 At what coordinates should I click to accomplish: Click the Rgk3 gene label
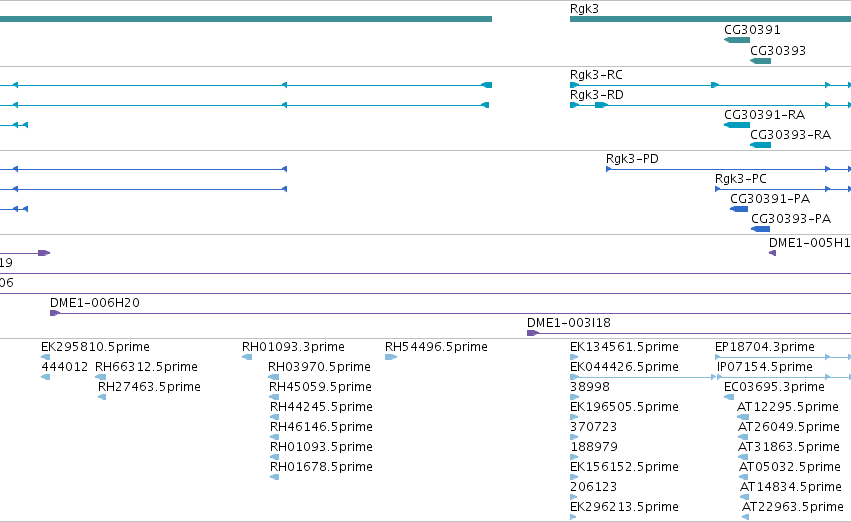click(584, 9)
